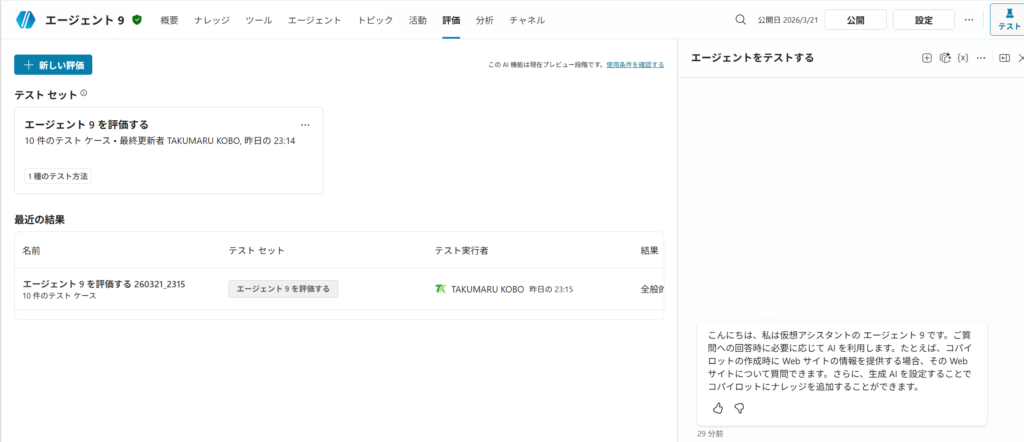Click the new conversation icon in test panel
The image size is (1024, 442).
[926, 58]
